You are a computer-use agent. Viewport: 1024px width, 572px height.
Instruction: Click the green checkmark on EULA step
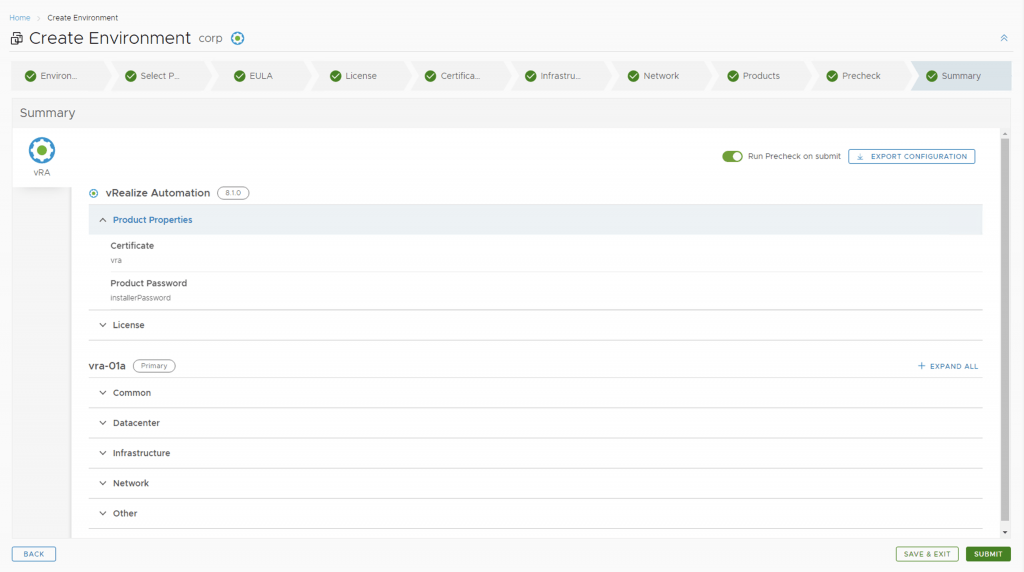coord(240,76)
